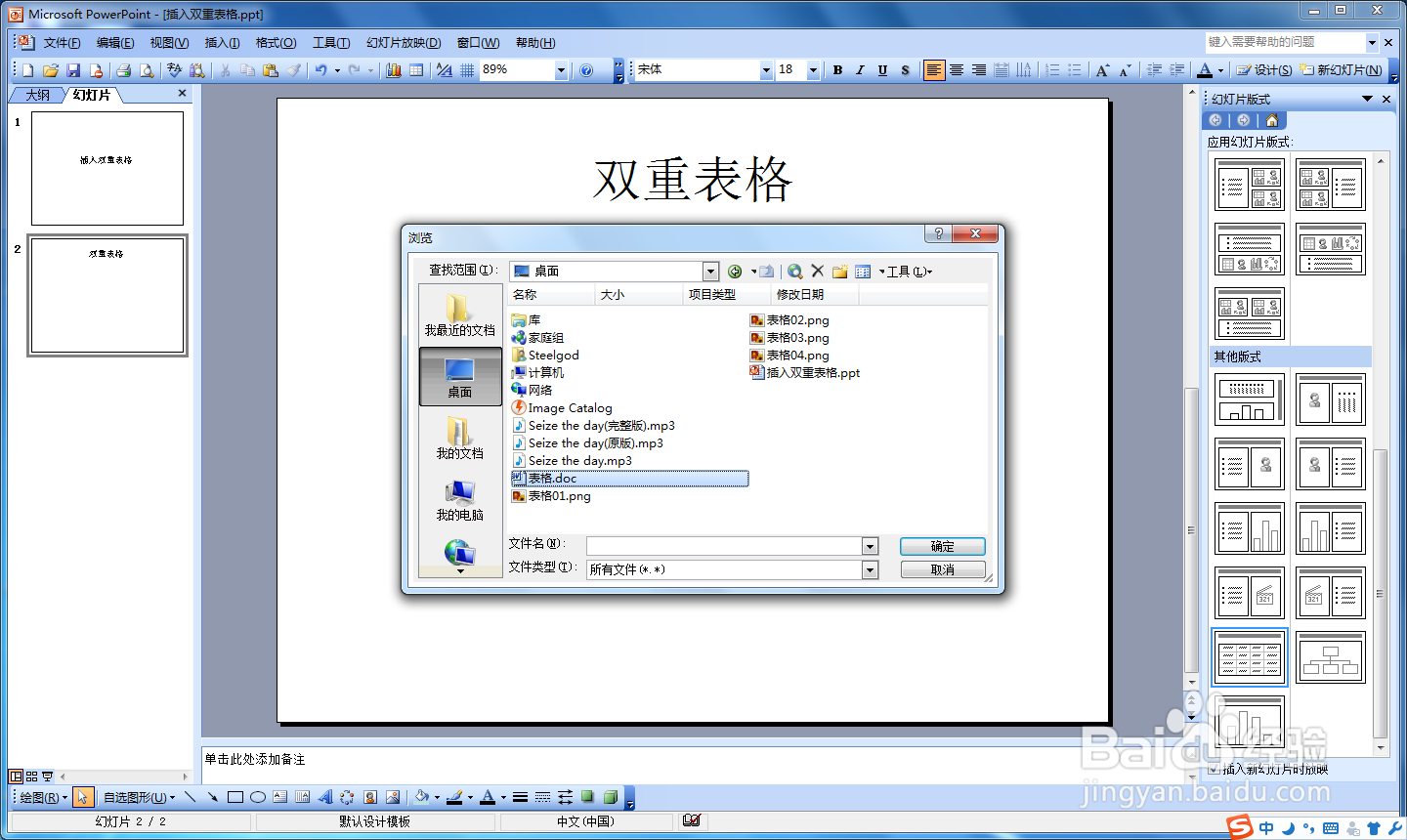Open the font name 宋体 dropdown
1407x840 pixels.
pyautogui.click(x=766, y=70)
